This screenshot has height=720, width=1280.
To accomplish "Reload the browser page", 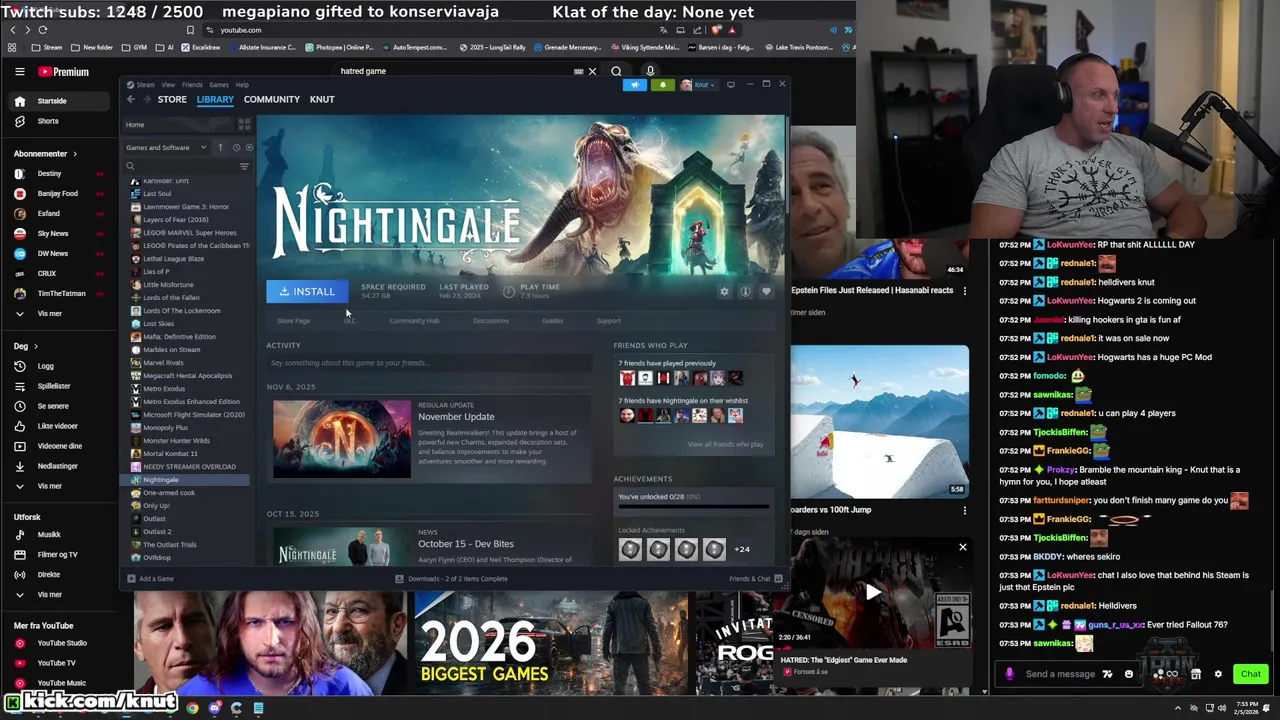I will [x=43, y=30].
